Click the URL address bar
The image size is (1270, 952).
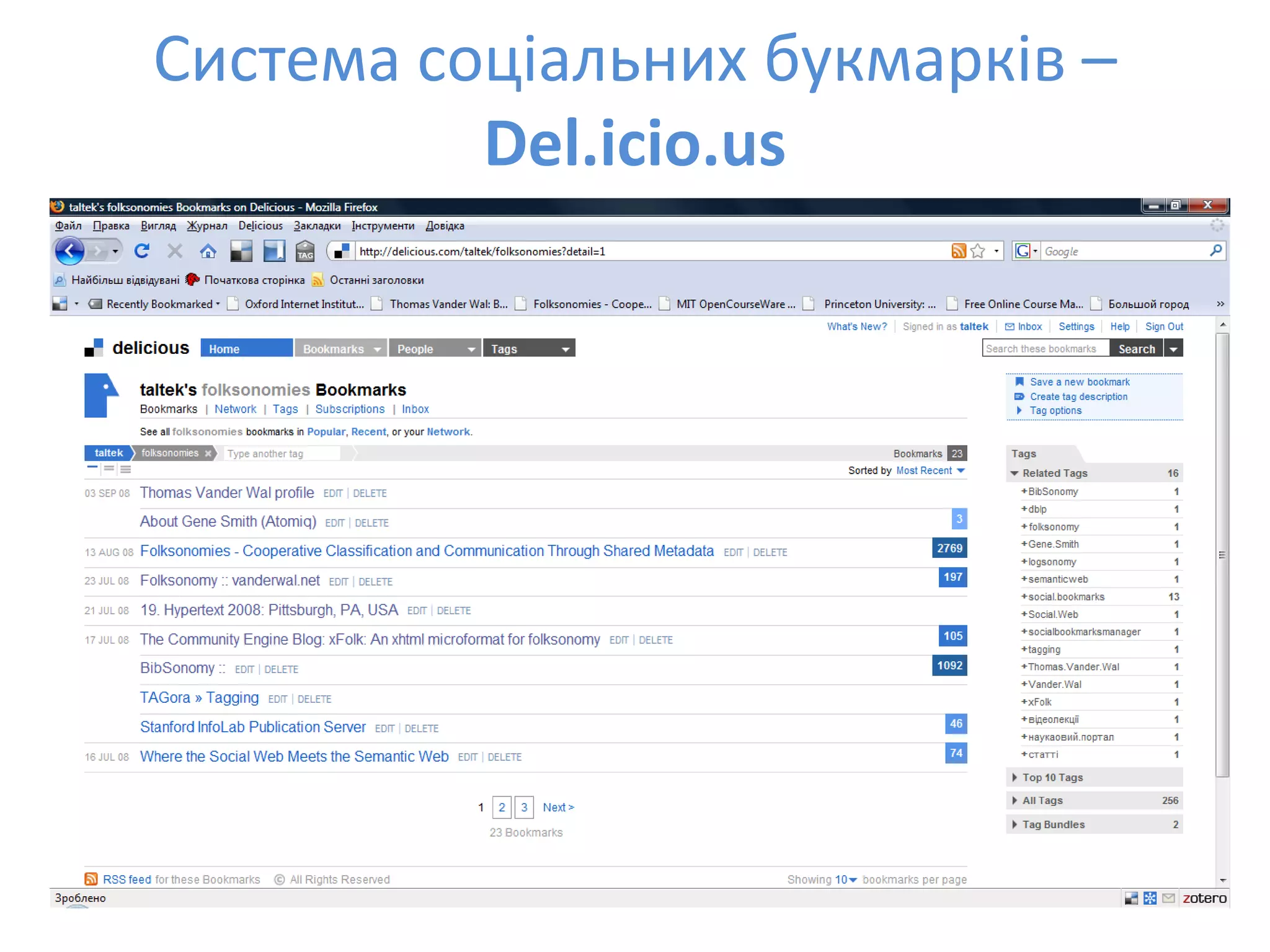[652, 251]
